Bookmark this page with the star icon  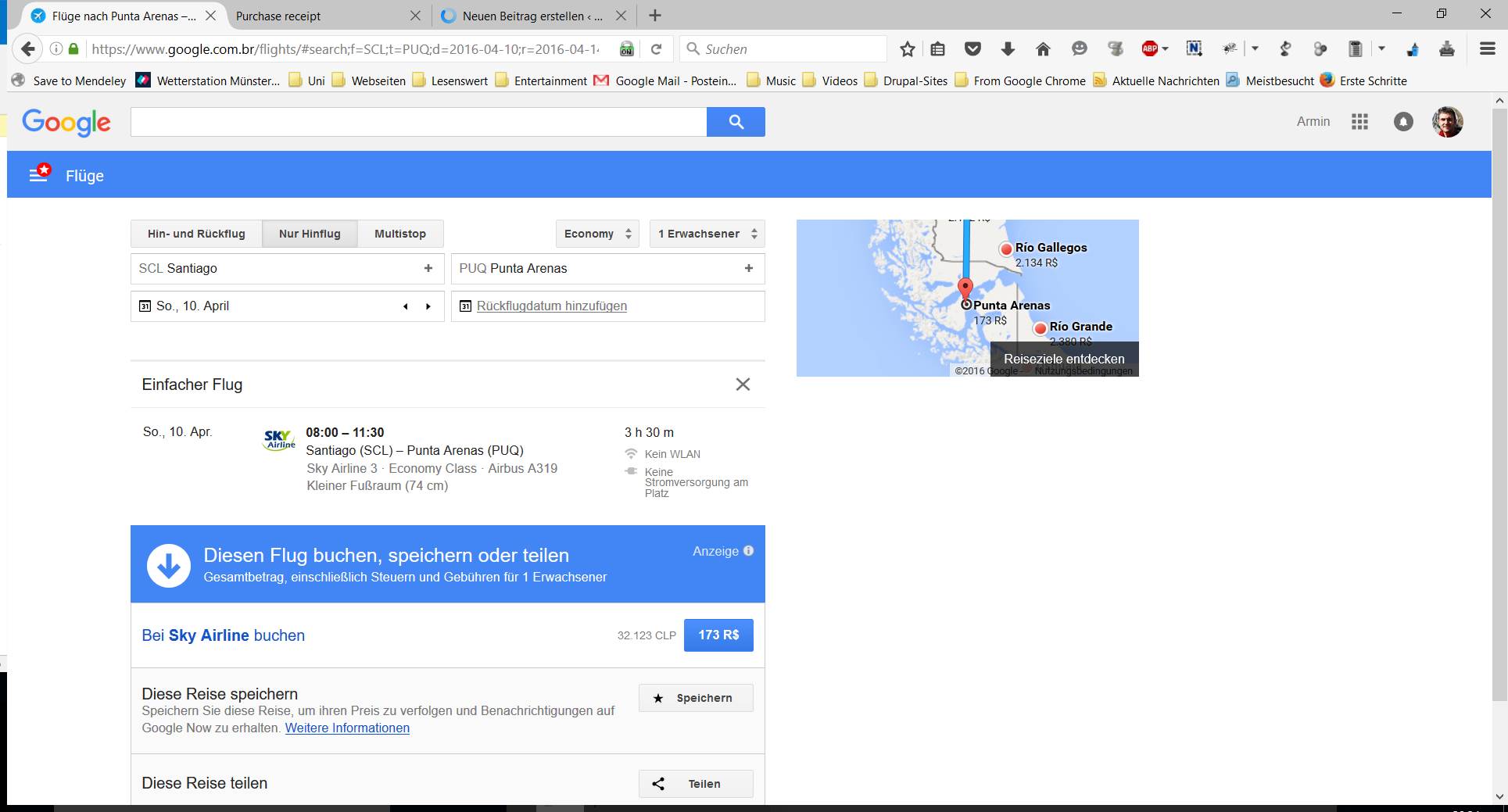point(907,49)
